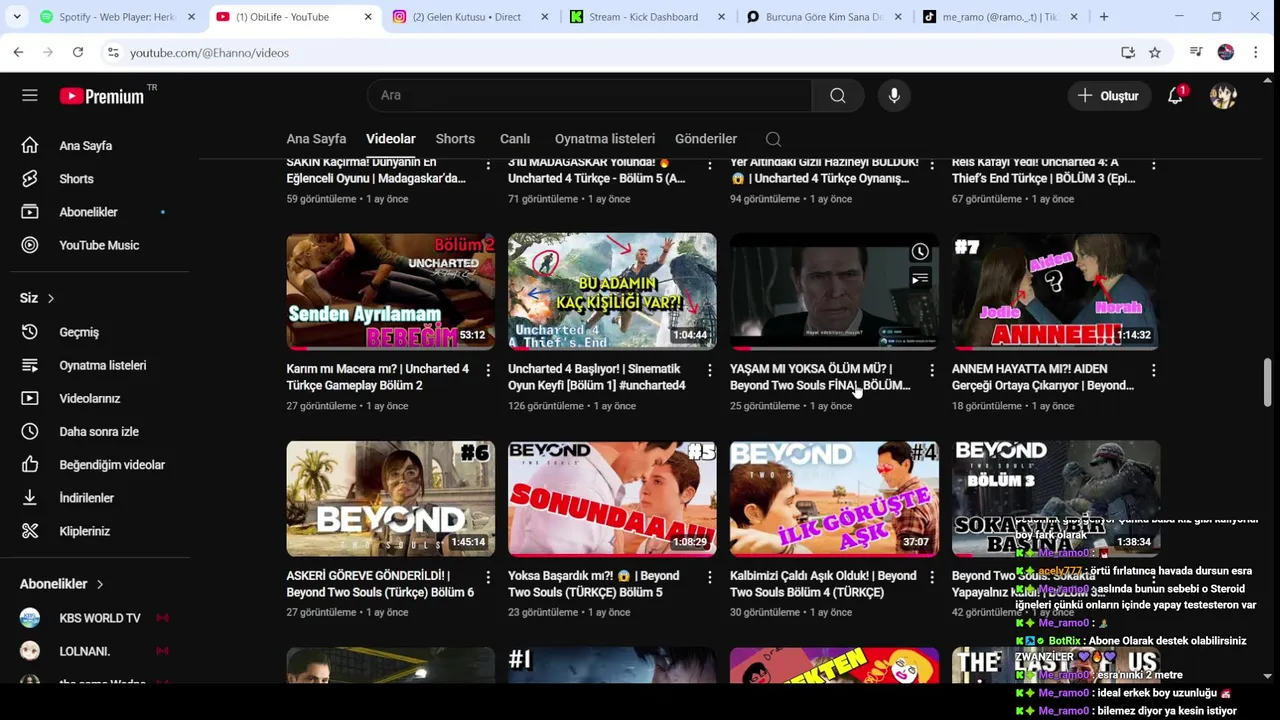Open İLK GÖRÜŞTE AŞK thumbnail
Screen dimensions: 1280x720
click(834, 498)
